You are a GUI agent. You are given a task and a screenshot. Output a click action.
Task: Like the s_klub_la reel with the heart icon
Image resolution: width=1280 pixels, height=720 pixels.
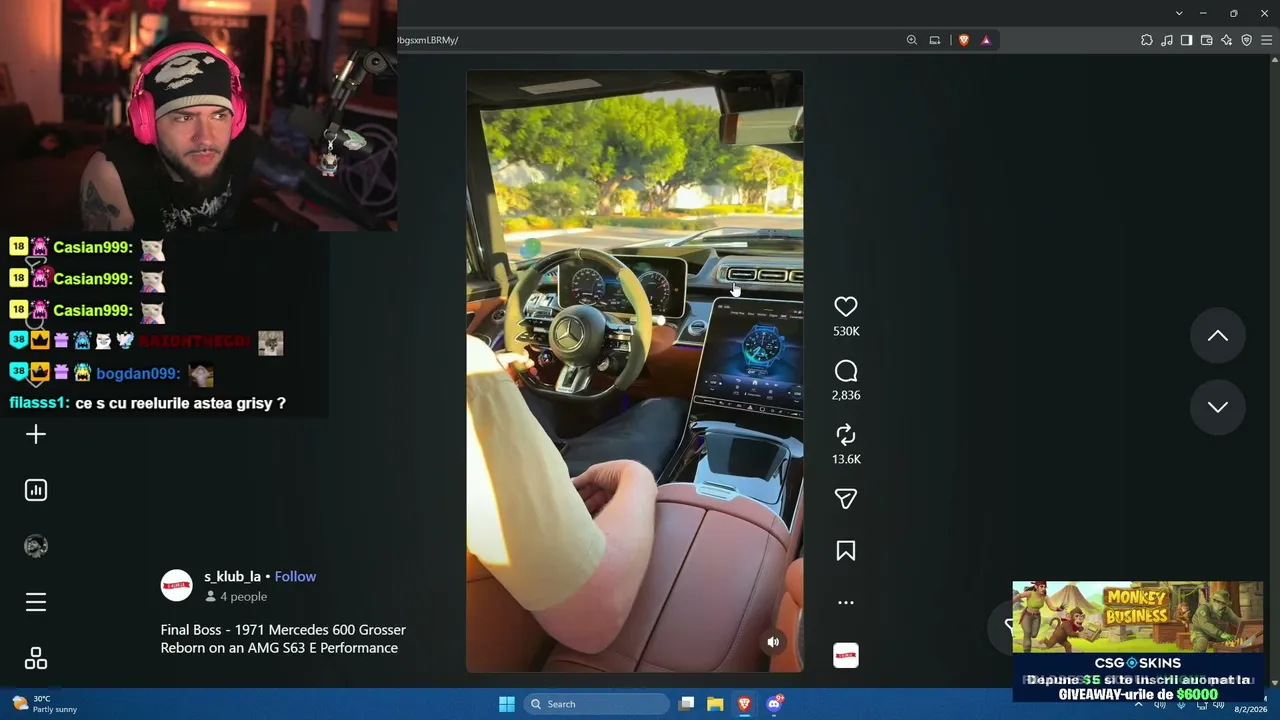846,307
